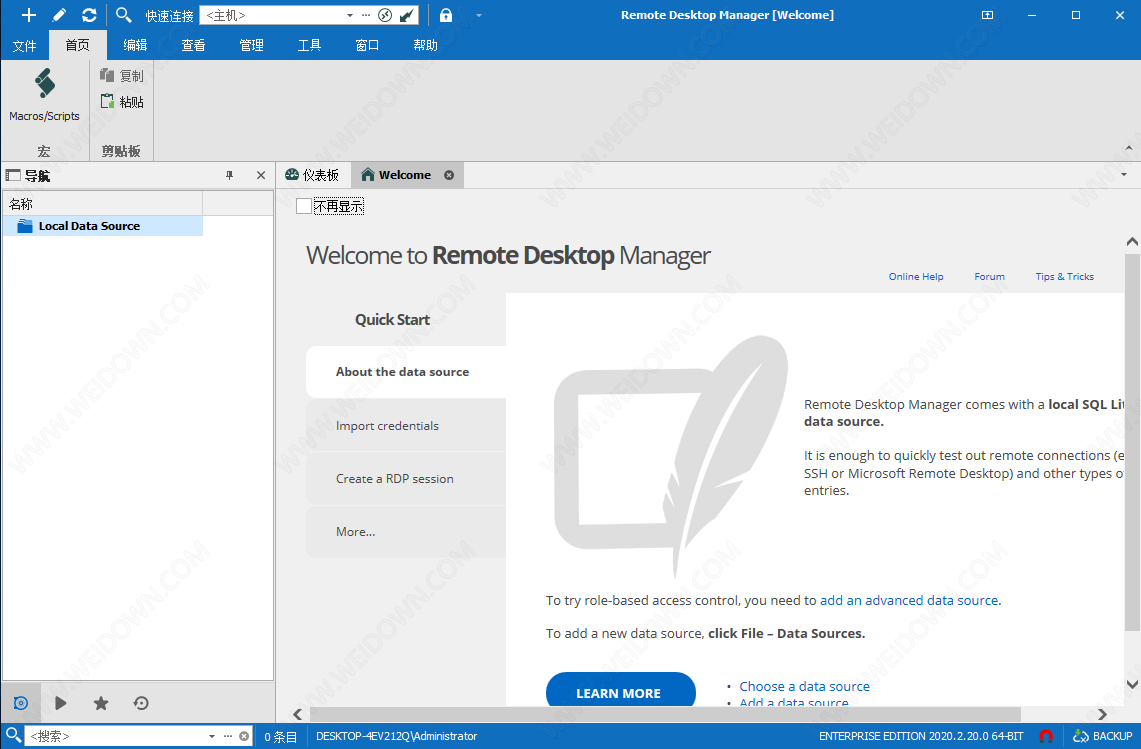
Task: Click the horizontal scrollbar left arrow
Action: (297, 714)
